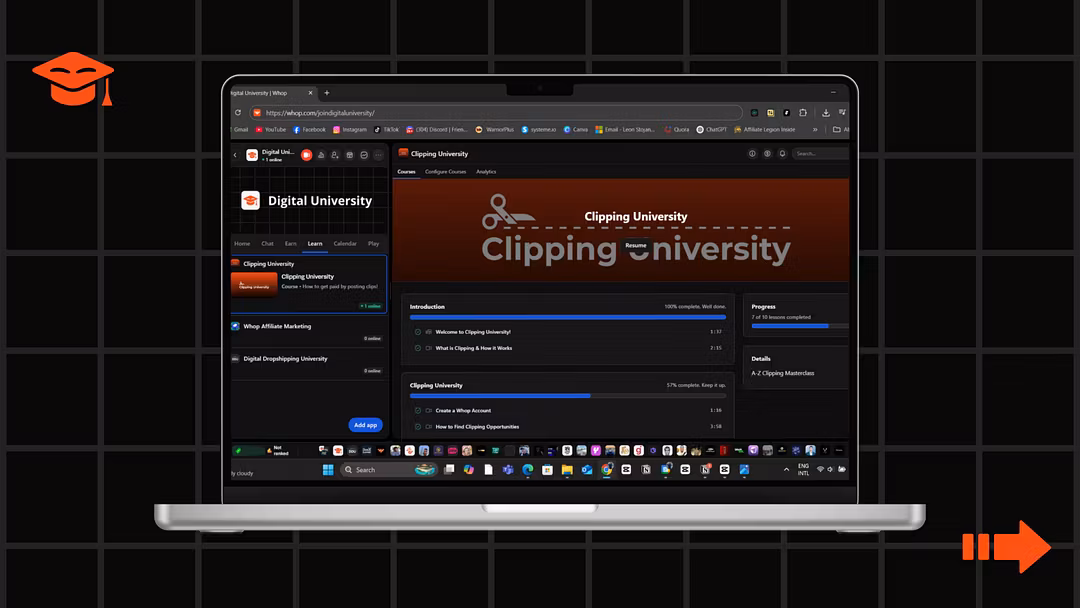The image size is (1080, 608).
Task: Open the Affiliate Legion Inside bookmark
Action: [765, 129]
